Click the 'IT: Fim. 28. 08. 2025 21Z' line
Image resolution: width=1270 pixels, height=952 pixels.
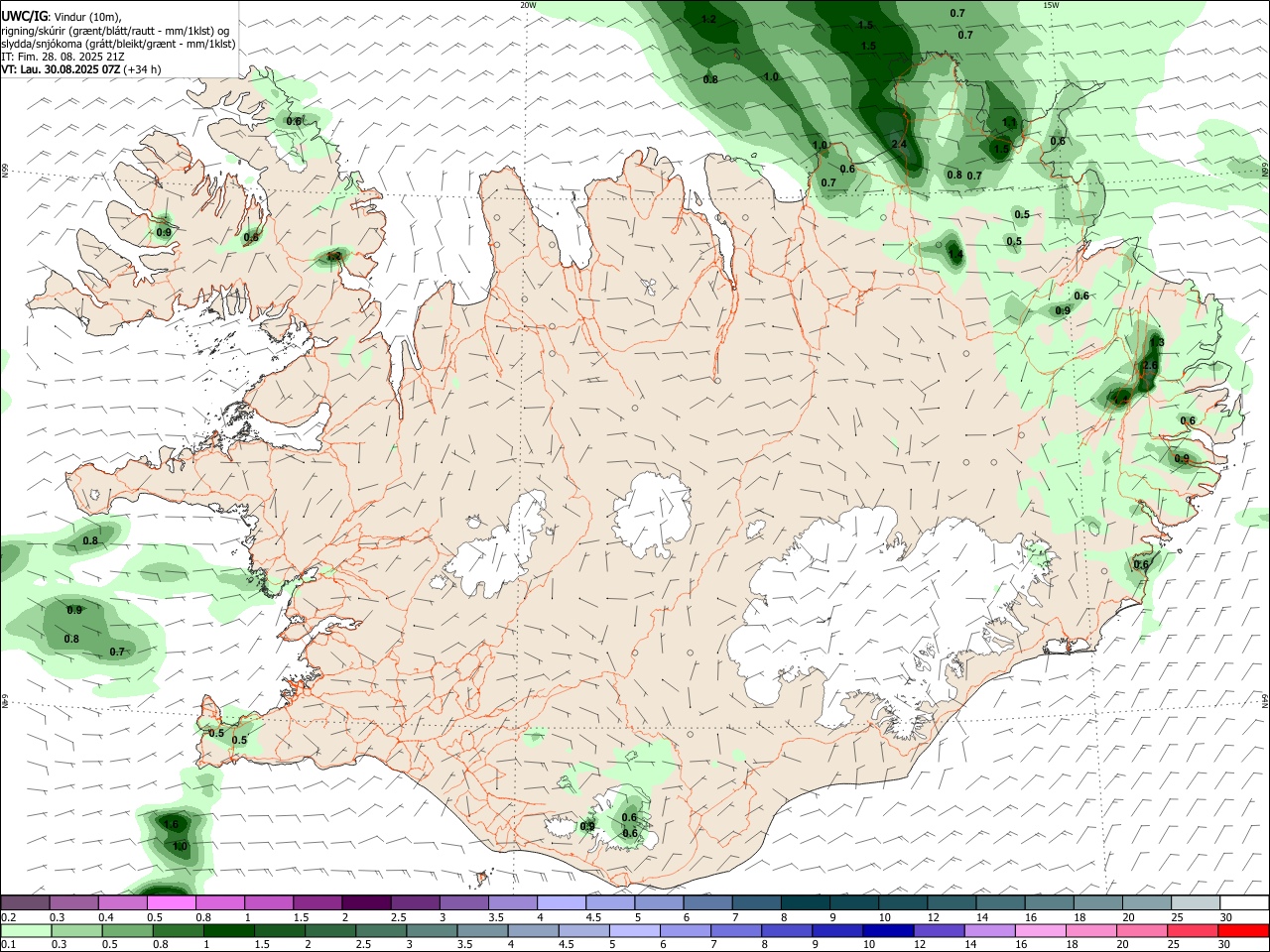point(63,57)
